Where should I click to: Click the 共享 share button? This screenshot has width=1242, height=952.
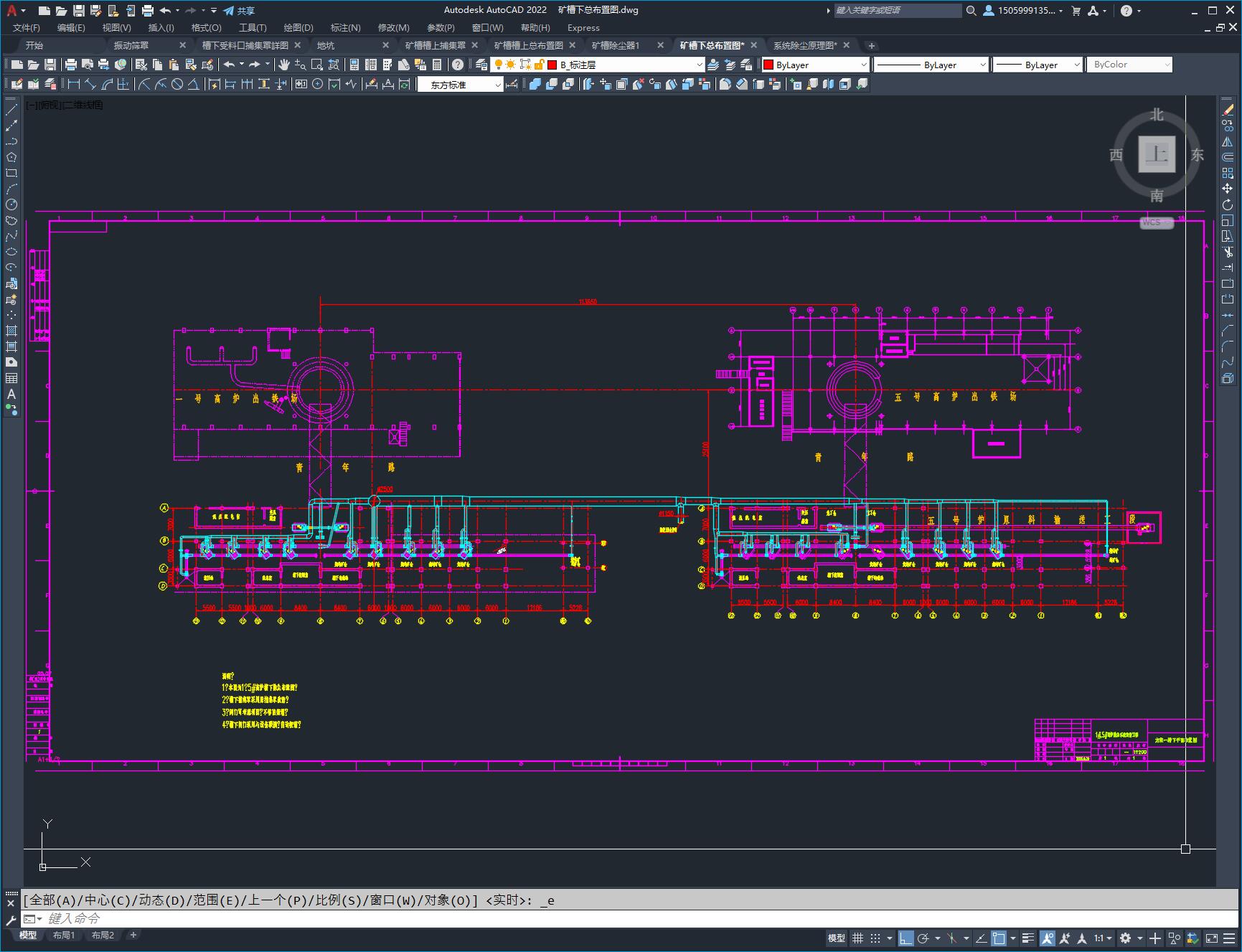point(239,11)
